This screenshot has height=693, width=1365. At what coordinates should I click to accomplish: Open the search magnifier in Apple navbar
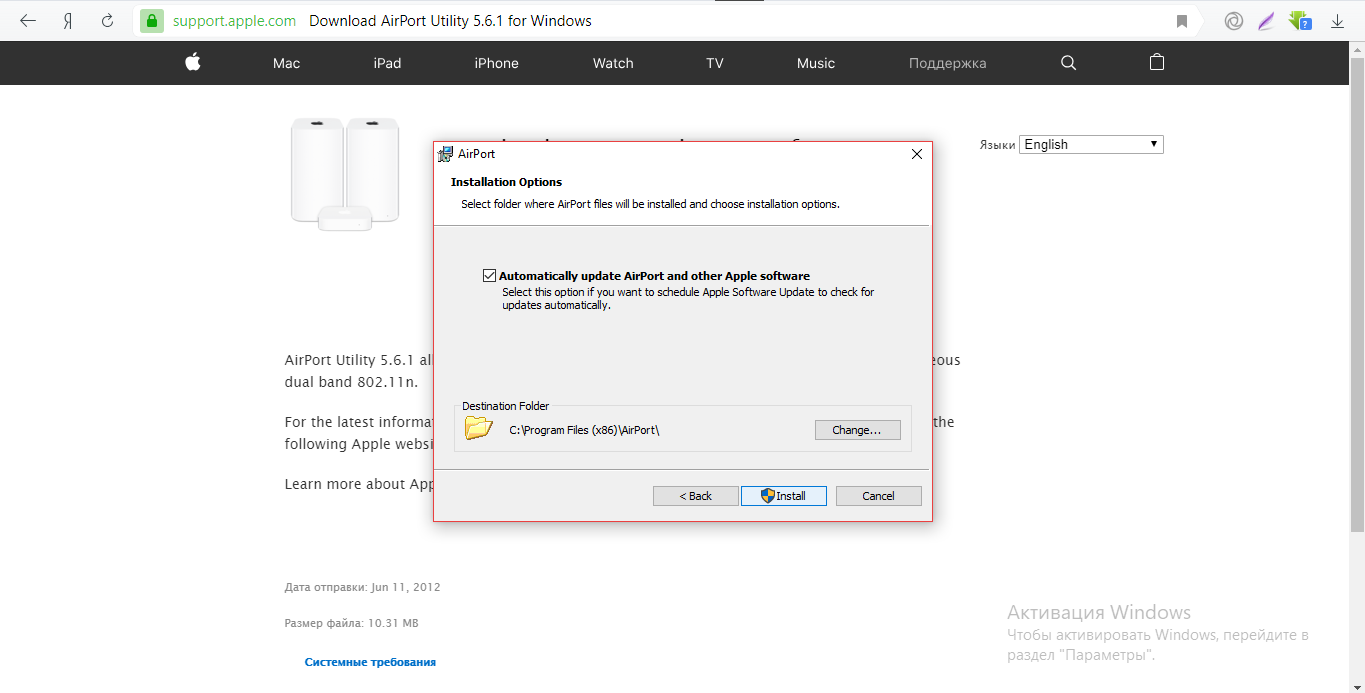coord(1068,63)
